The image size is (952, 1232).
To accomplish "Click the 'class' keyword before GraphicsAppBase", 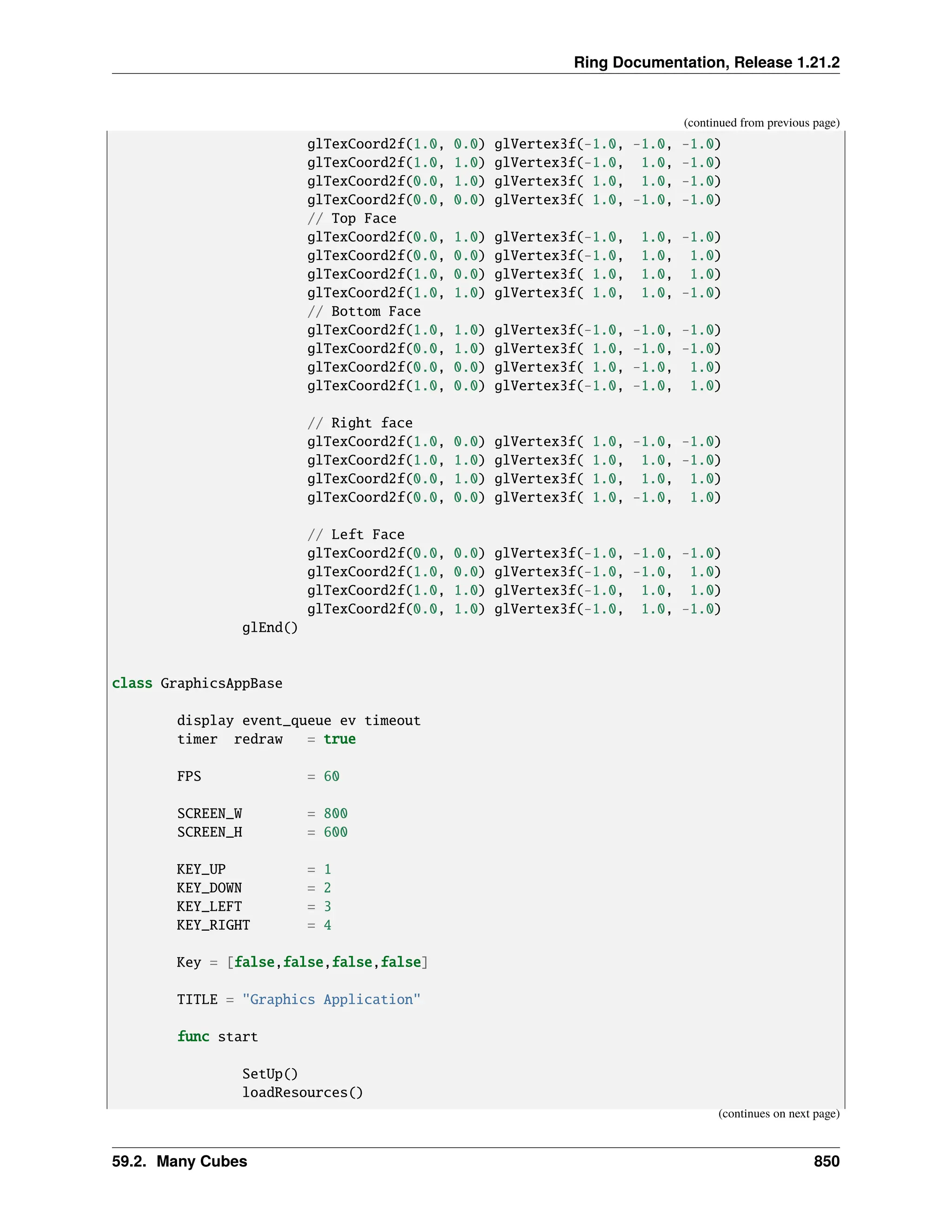I will pyautogui.click(x=132, y=683).
